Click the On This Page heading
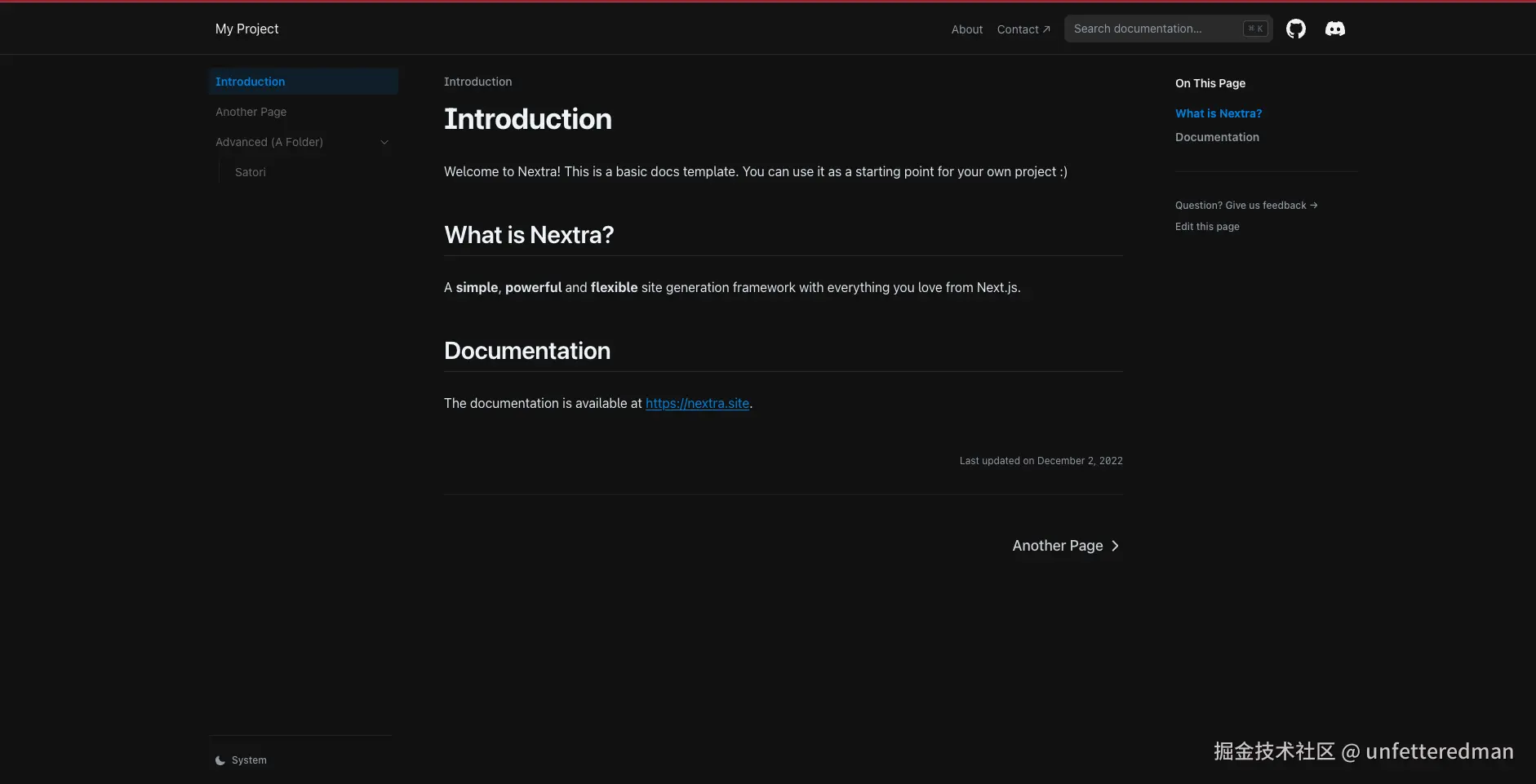The image size is (1536, 784). click(x=1210, y=83)
